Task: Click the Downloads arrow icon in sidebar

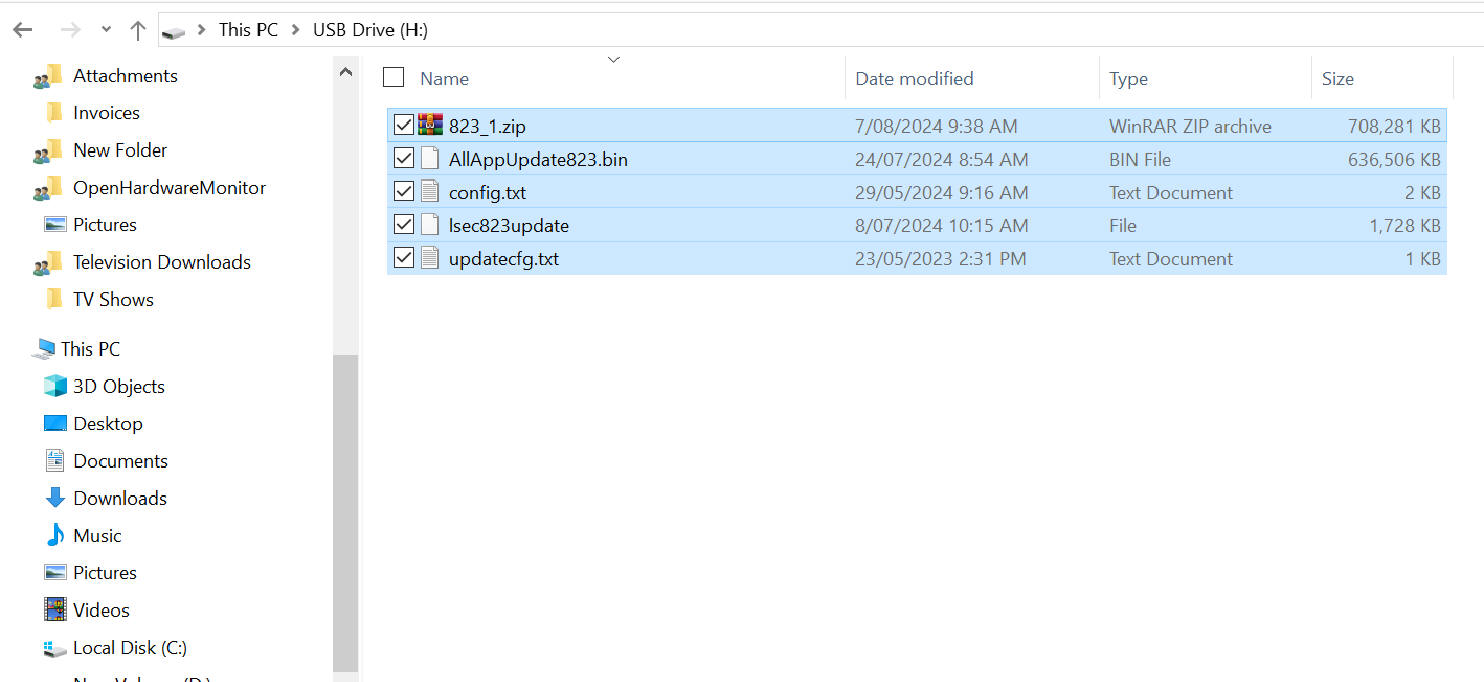Action: click(55, 498)
